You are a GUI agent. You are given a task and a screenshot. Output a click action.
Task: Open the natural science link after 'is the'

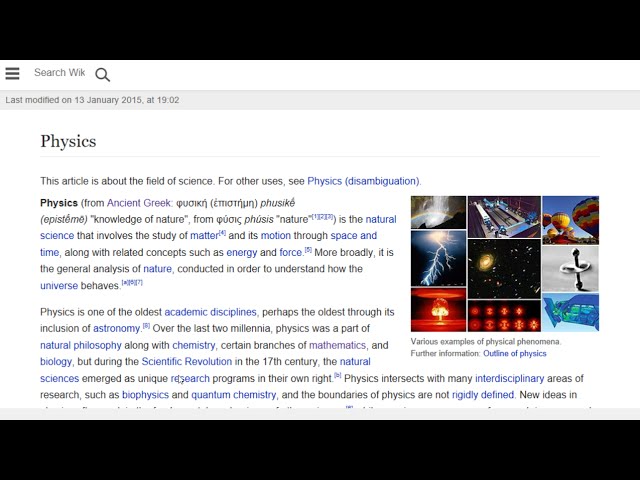coord(218,227)
